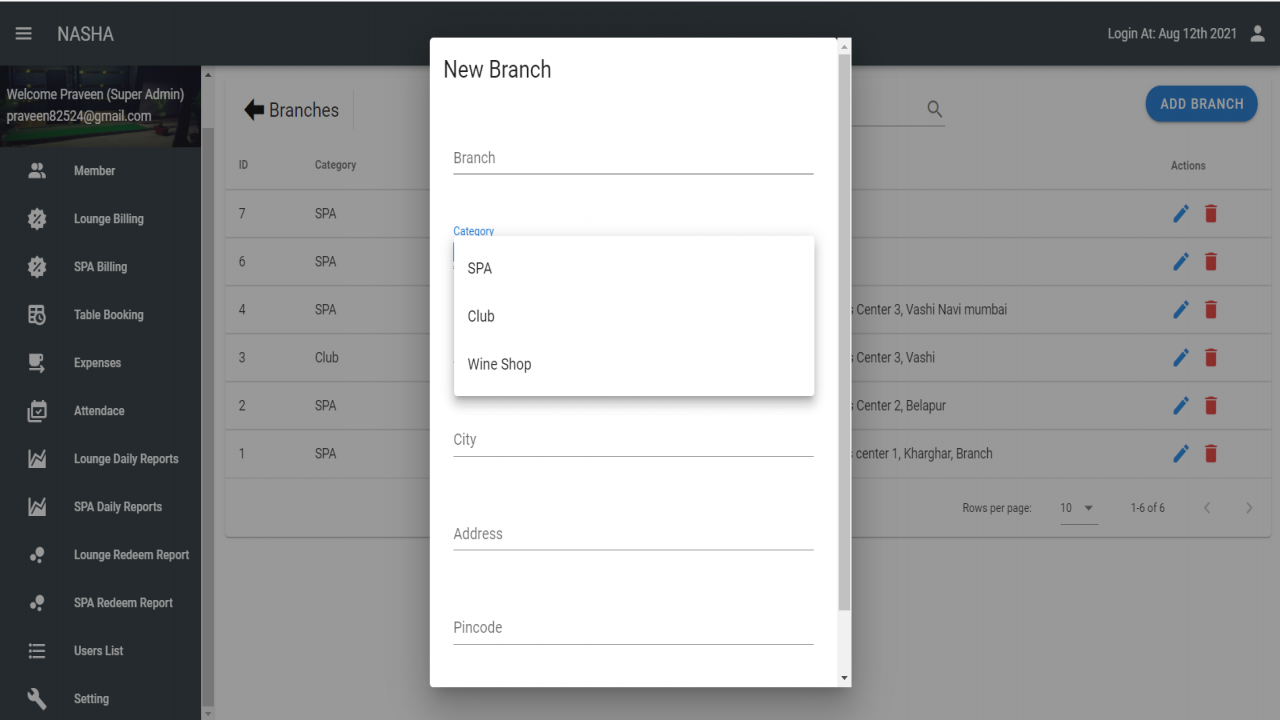
Task: Click the sidebar scrollbar up arrow
Action: pos(208,74)
